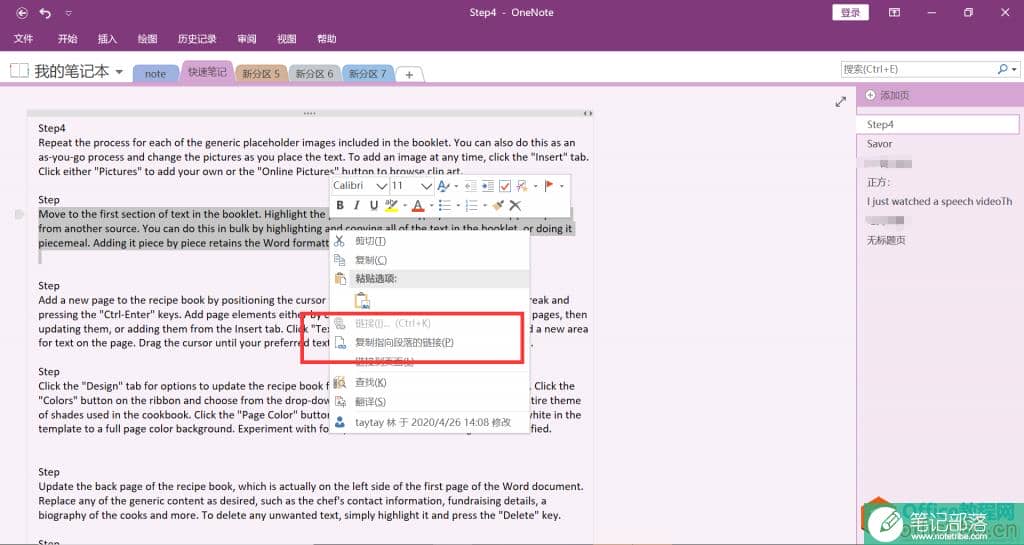Open the 文件 menu
Screen dimensions: 1024x545
click(24, 39)
